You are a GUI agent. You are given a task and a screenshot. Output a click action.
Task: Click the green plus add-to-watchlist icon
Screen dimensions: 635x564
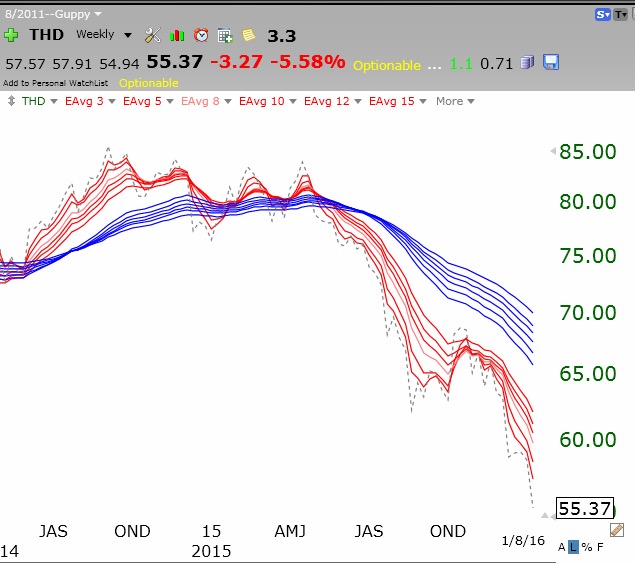pyautogui.click(x=12, y=35)
